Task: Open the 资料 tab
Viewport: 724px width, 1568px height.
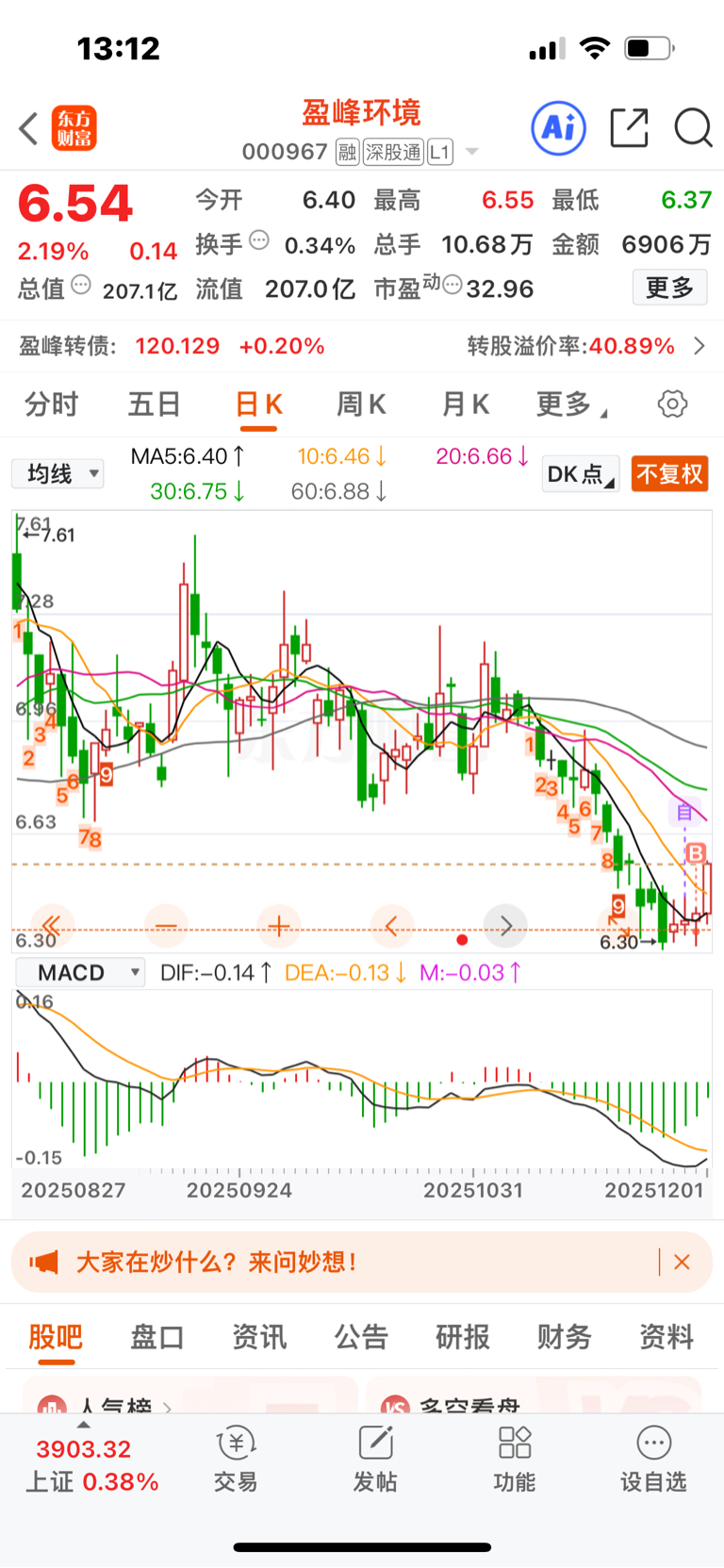Action: [x=666, y=1337]
